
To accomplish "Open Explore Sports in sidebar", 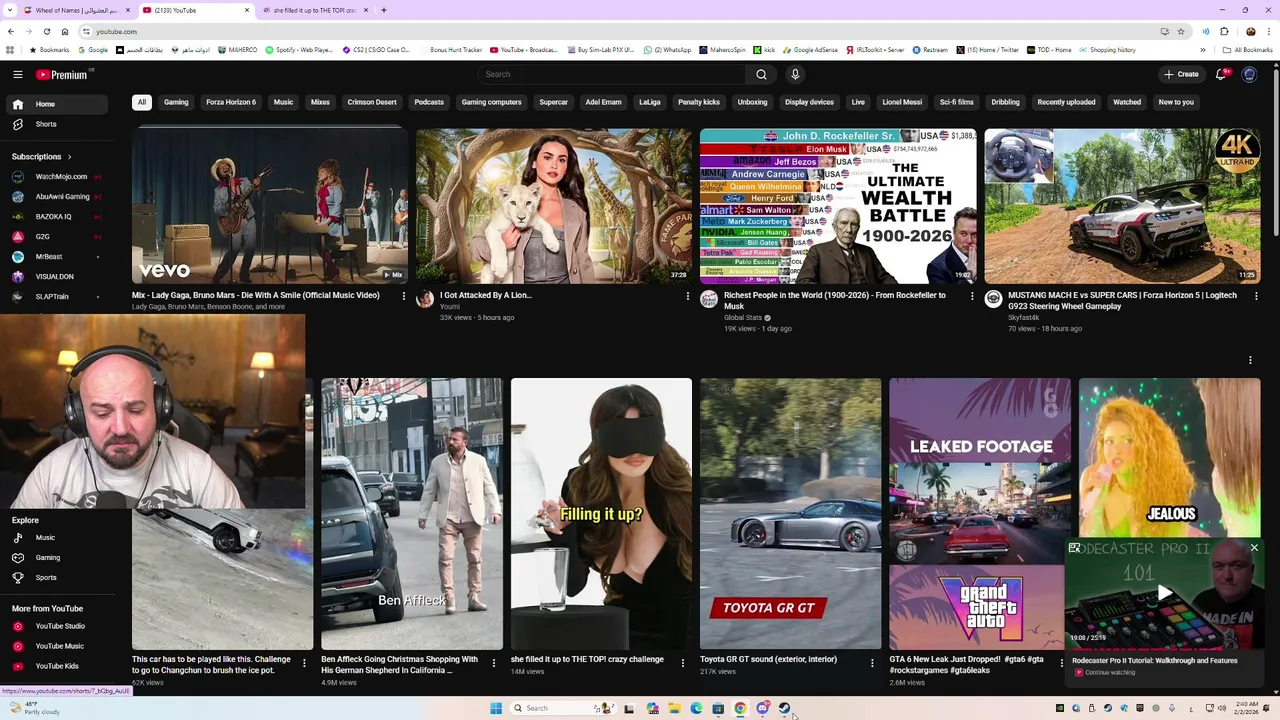I will (46, 578).
